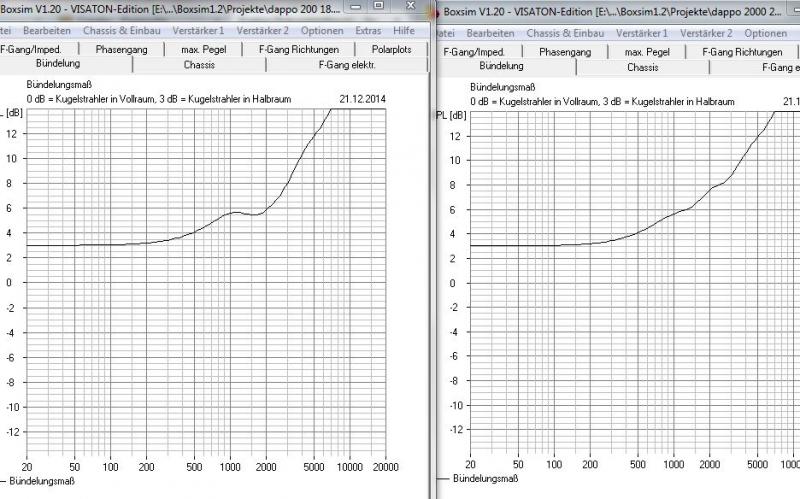Open Chassis tab in left window

199,65
